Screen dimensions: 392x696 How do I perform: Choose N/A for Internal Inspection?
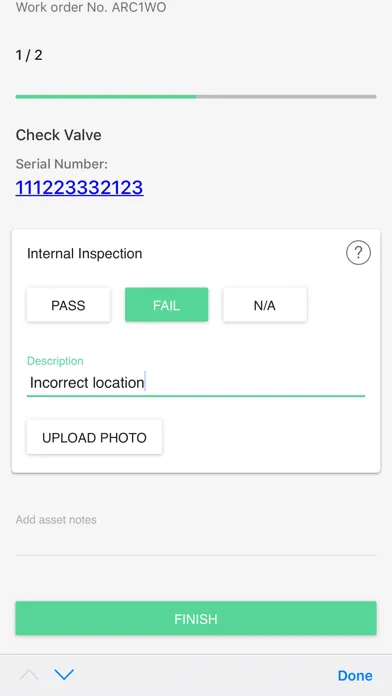(265, 305)
